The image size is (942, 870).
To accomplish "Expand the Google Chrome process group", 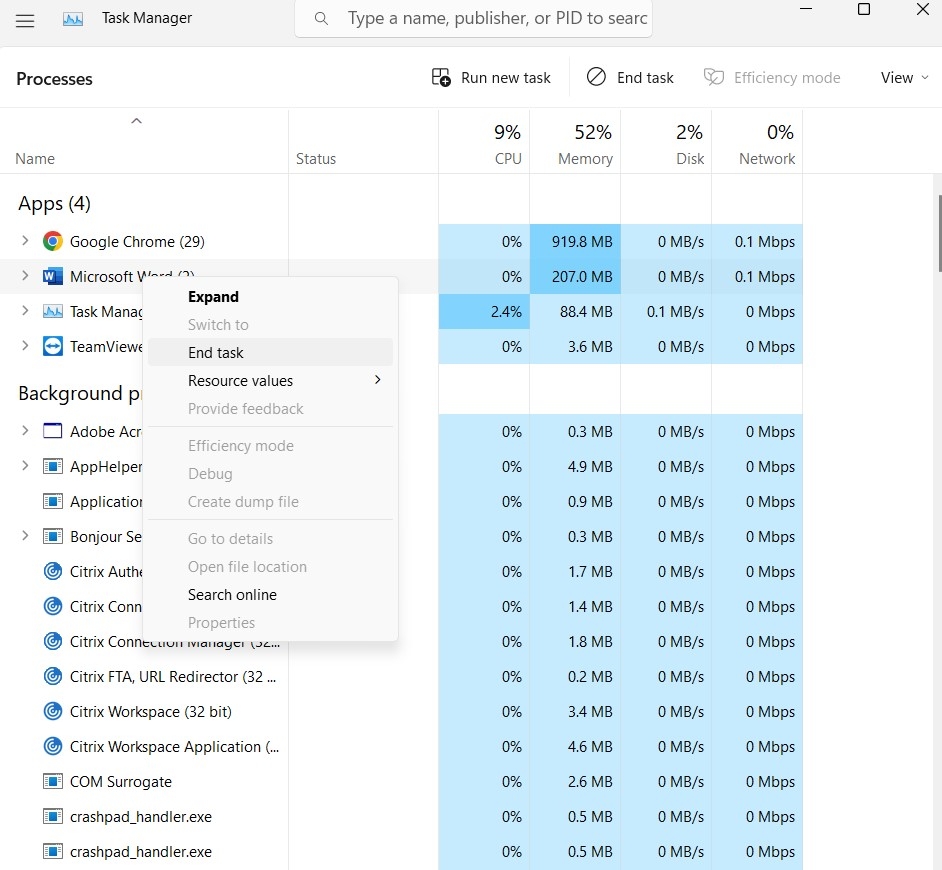I will tap(25, 241).
